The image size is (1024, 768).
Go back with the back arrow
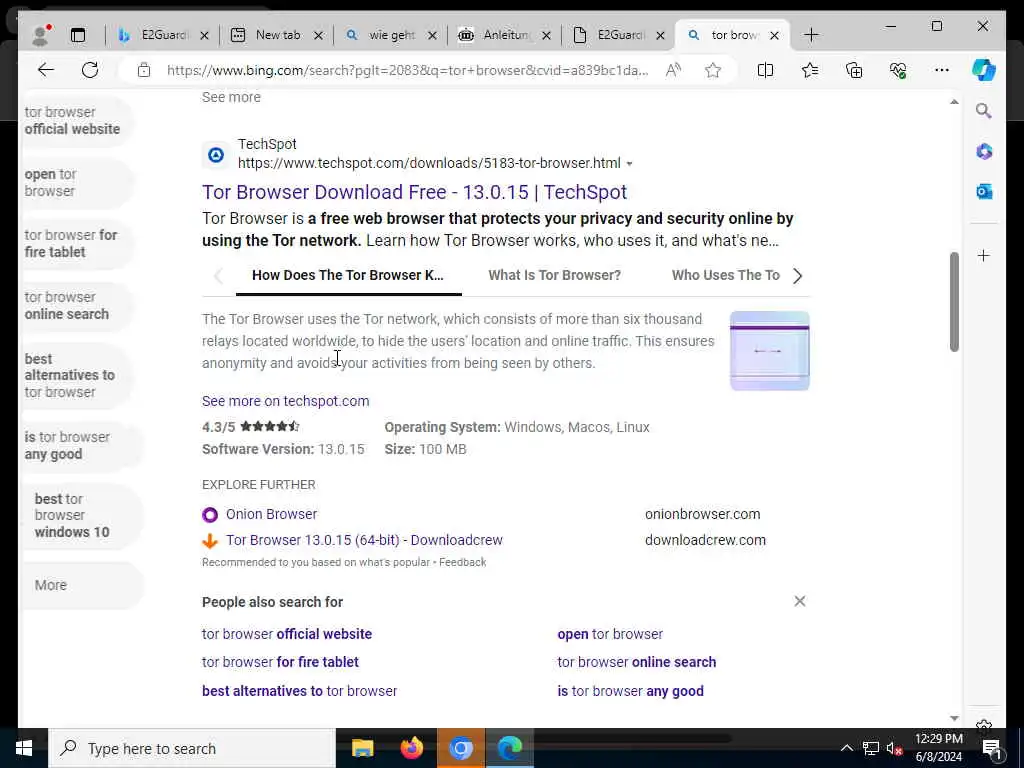click(46, 70)
